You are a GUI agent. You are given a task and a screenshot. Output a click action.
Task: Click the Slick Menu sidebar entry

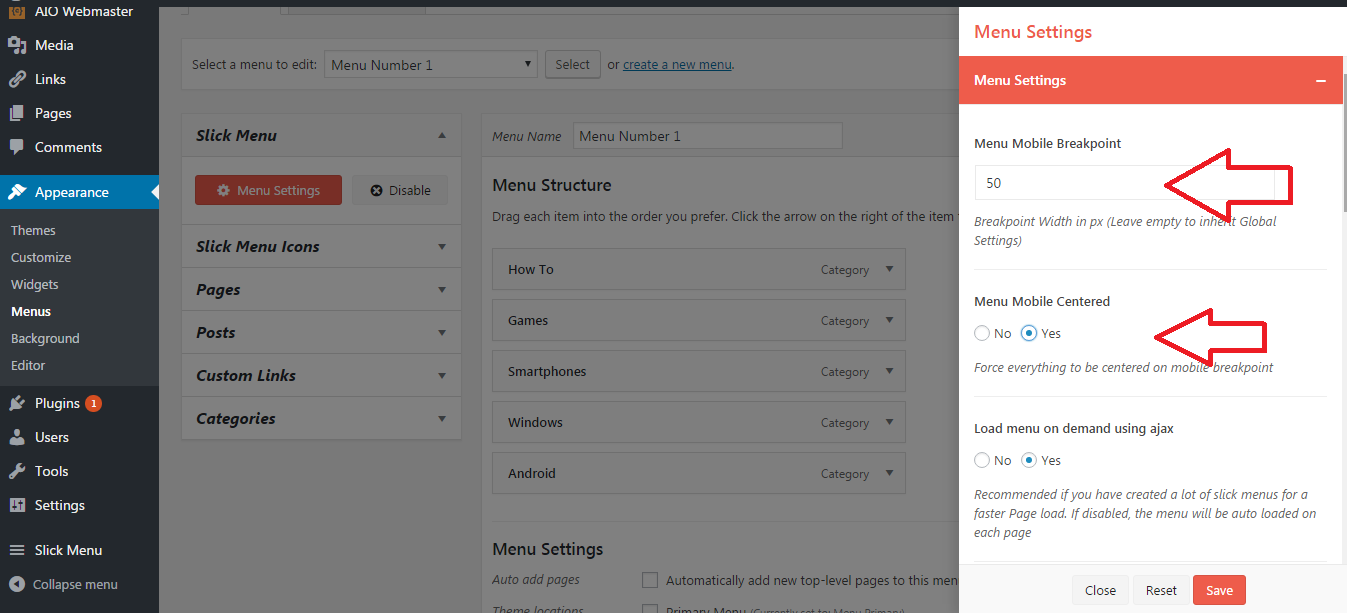point(79,550)
